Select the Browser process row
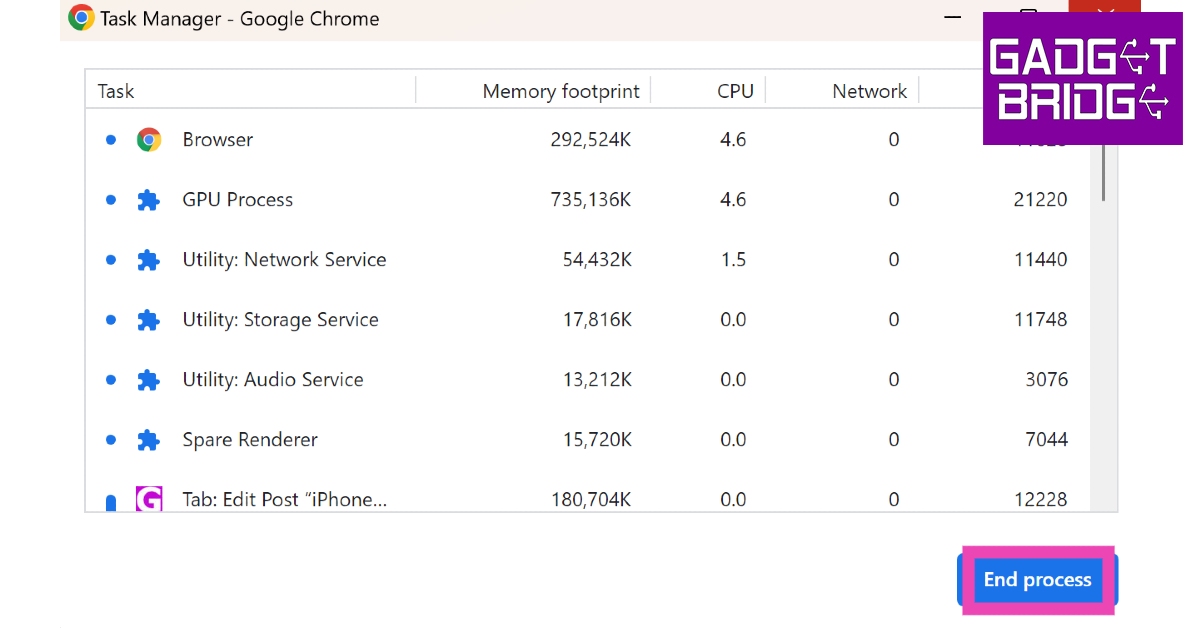The height and width of the screenshot is (628, 1200). [x=218, y=140]
